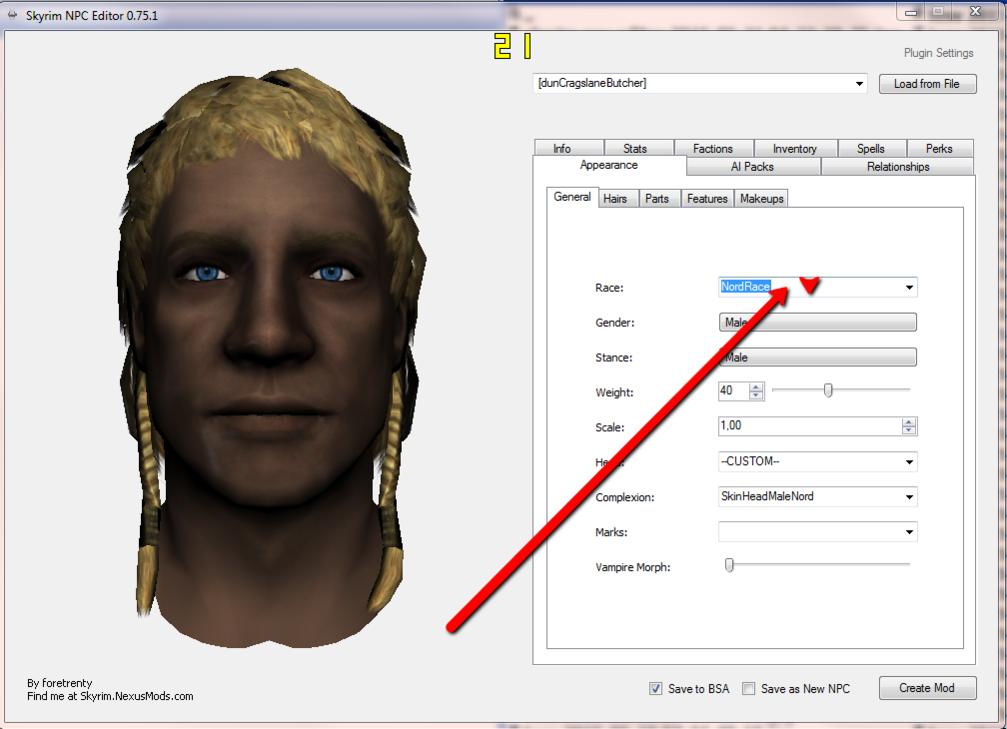The height and width of the screenshot is (729, 1007).
Task: Expand the Complexion dropdown
Action: coord(909,497)
